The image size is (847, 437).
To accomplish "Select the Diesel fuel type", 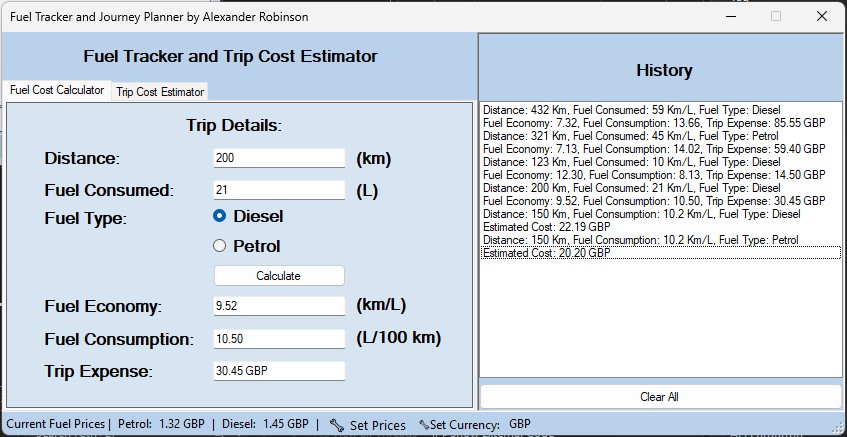I will point(220,216).
